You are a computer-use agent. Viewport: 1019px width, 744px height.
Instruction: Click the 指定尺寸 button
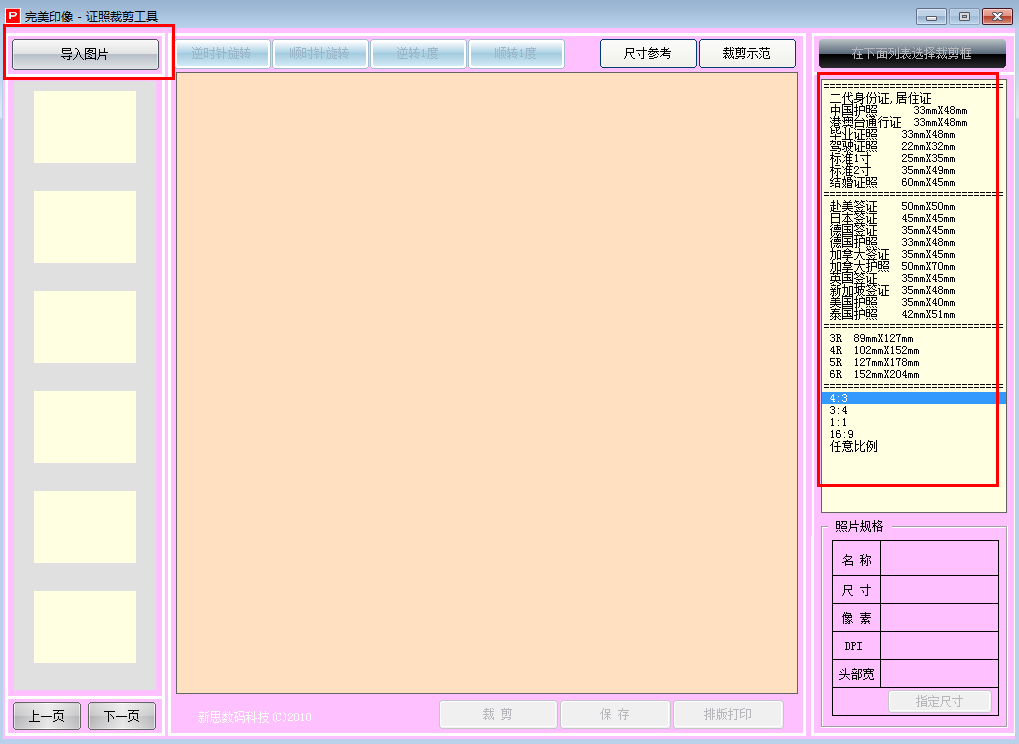(940, 701)
